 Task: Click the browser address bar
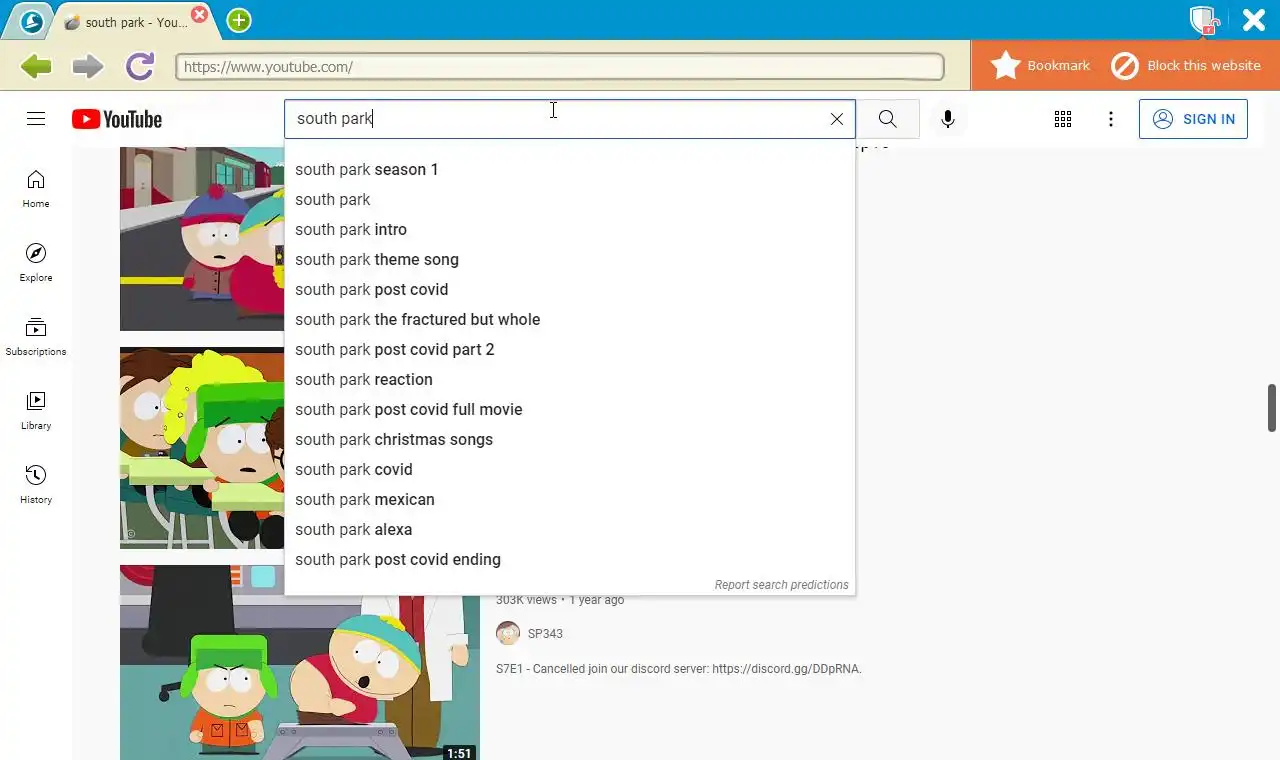pos(560,67)
